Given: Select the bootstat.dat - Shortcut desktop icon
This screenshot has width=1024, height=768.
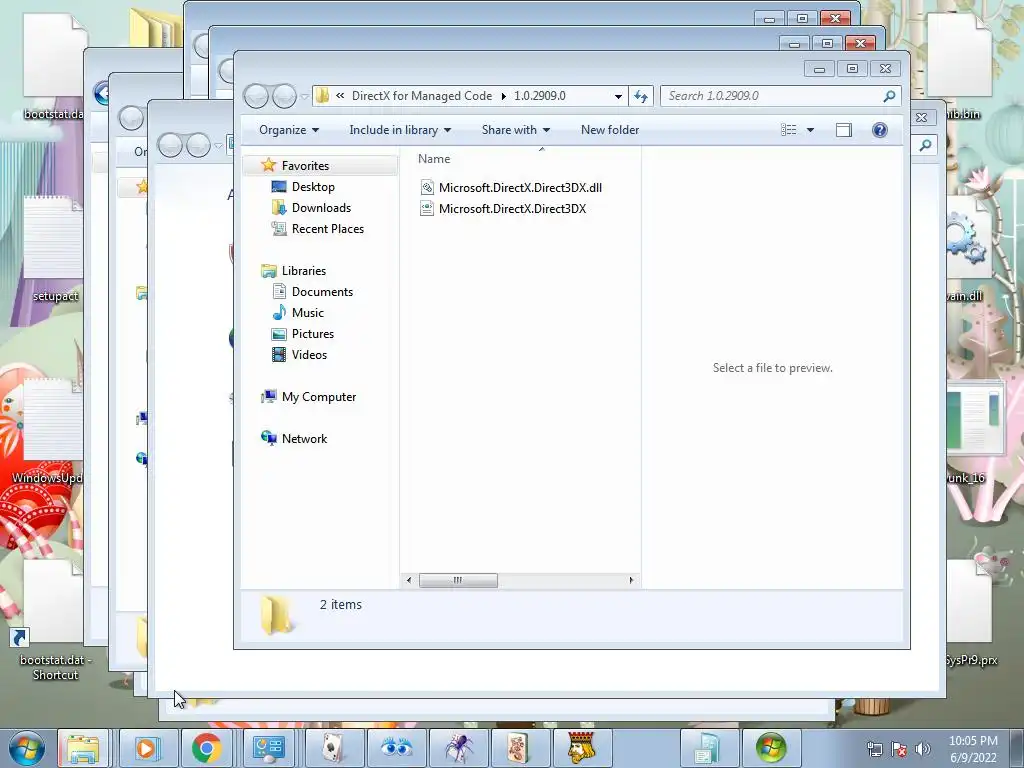Looking at the screenshot, I should coord(54,618).
